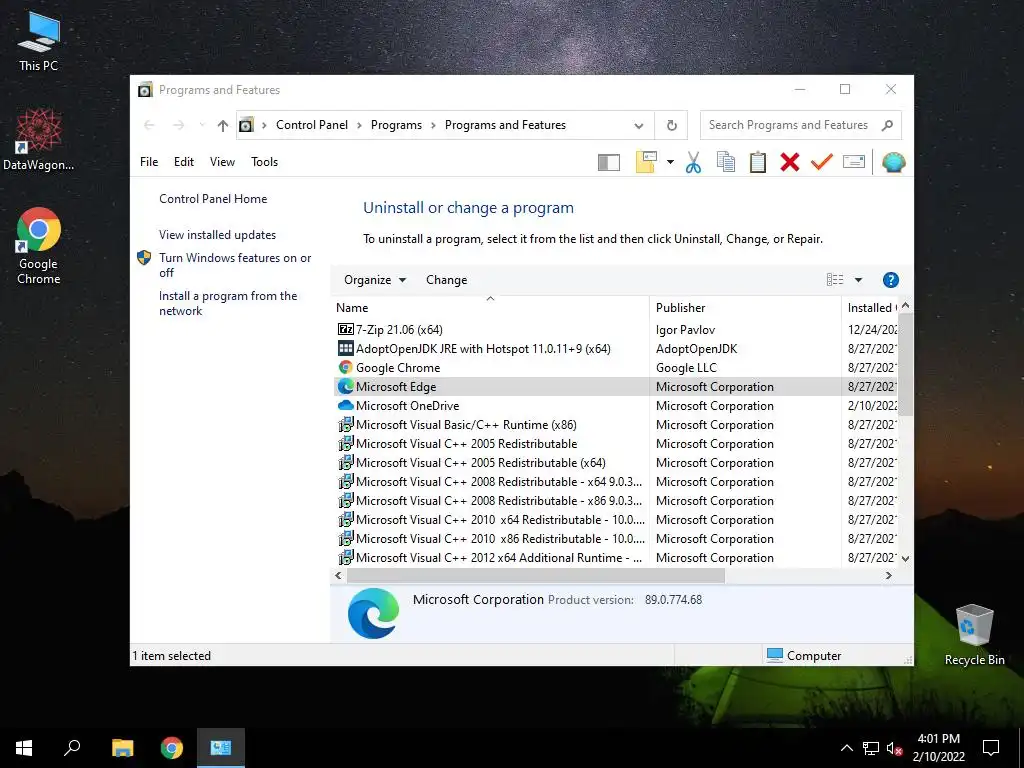1024x768 pixels.
Task: Click the orange checkmark Properties icon
Action: [x=822, y=162]
